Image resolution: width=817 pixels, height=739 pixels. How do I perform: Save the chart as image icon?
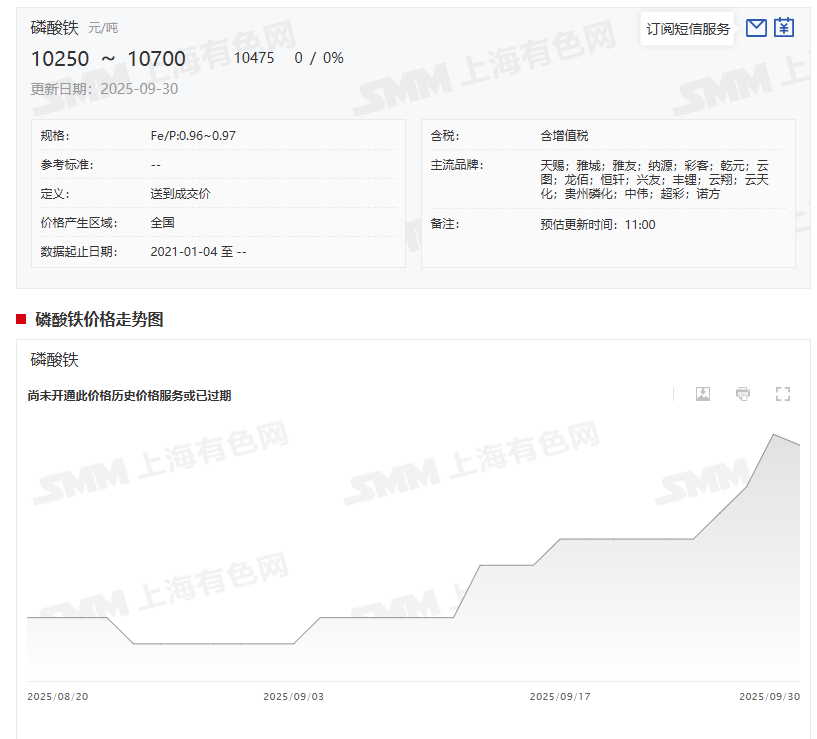(703, 394)
